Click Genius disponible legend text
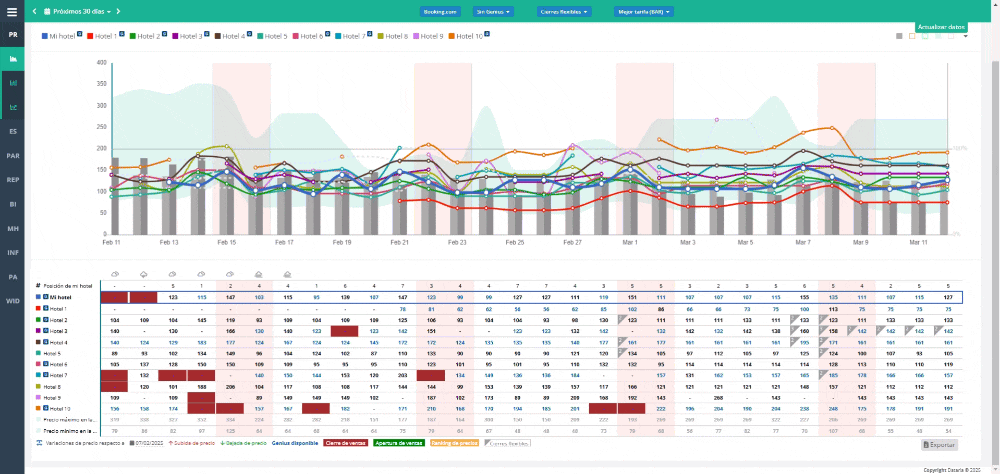This screenshot has width=1000, height=474. point(295,441)
